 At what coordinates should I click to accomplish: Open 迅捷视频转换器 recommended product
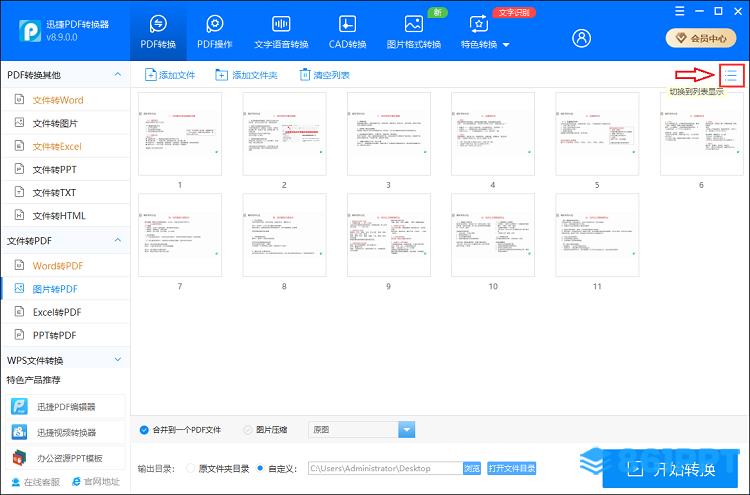click(66, 432)
